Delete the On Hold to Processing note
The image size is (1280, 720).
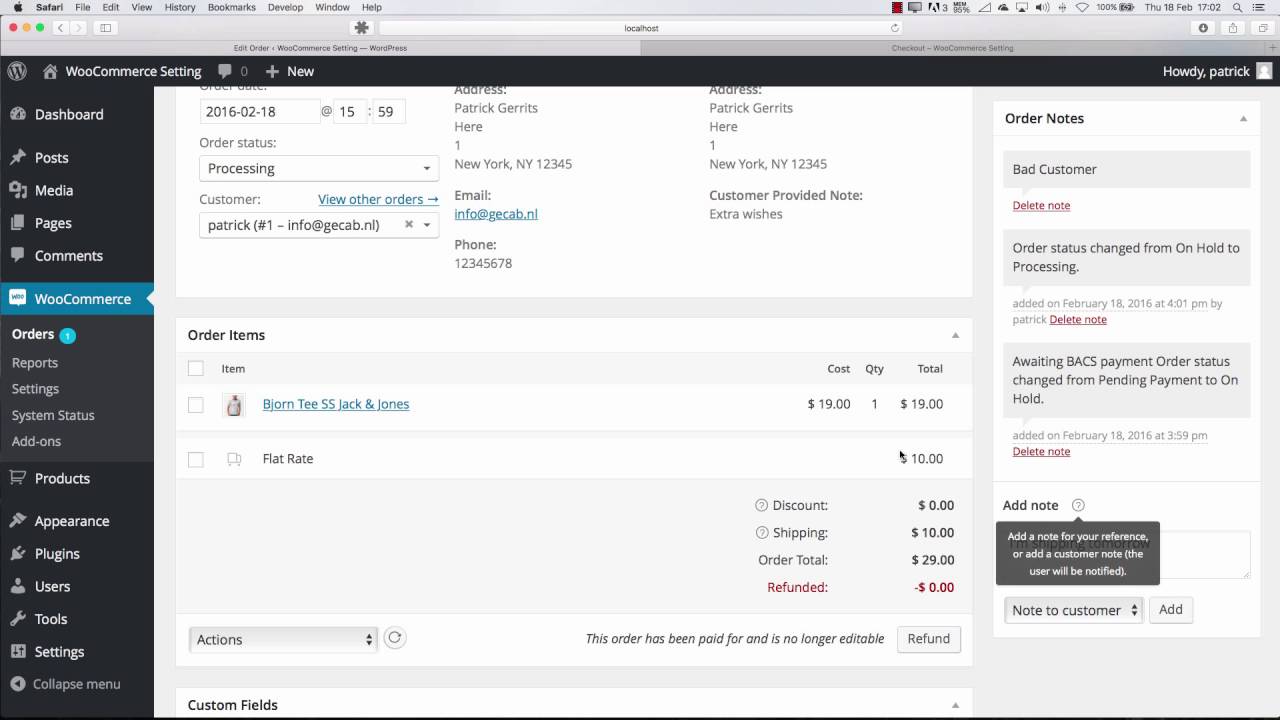click(1078, 319)
